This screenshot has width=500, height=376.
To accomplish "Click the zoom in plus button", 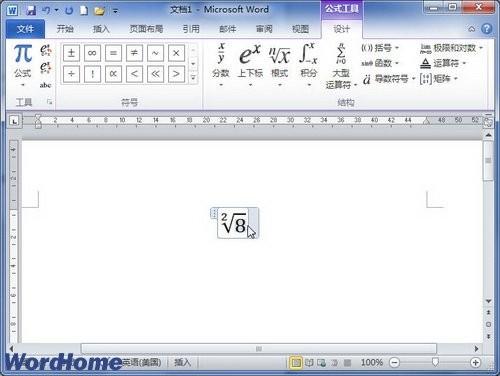I will 475,362.
